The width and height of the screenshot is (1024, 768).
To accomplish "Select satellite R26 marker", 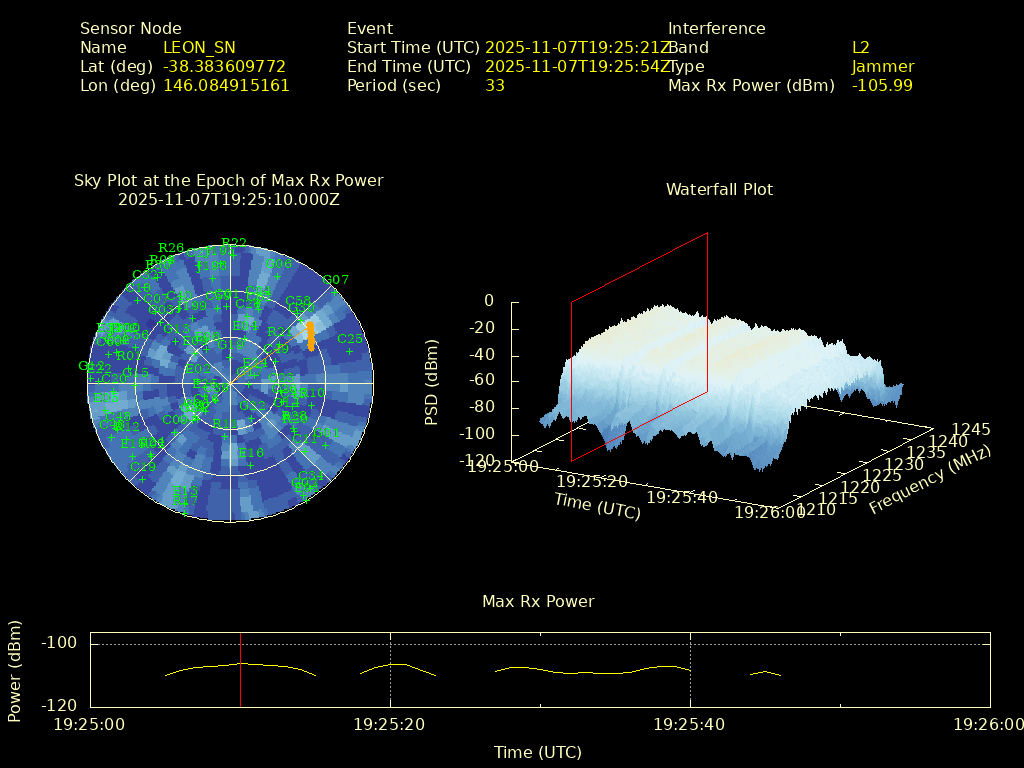I will (x=171, y=248).
